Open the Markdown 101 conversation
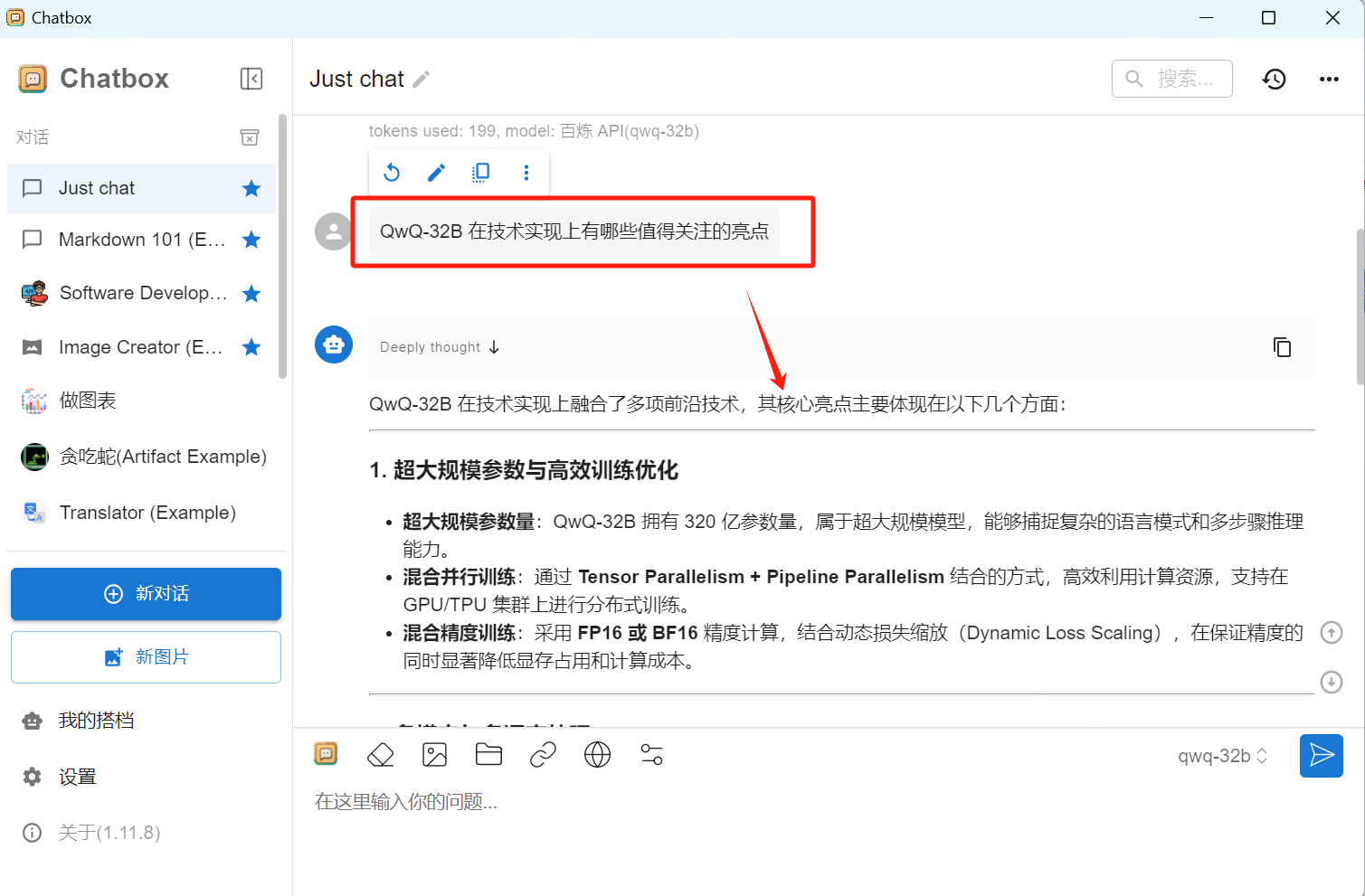This screenshot has height=896, width=1365. [141, 240]
